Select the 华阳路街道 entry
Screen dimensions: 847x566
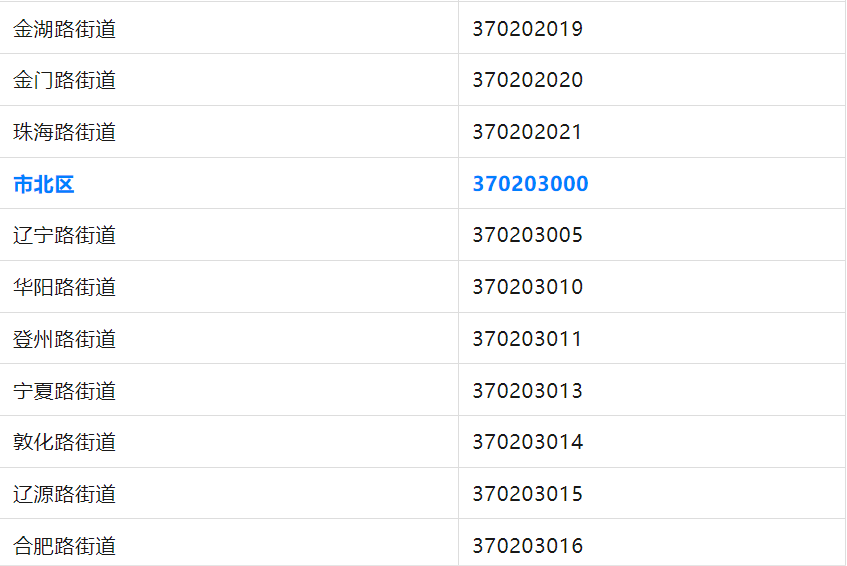[65, 287]
